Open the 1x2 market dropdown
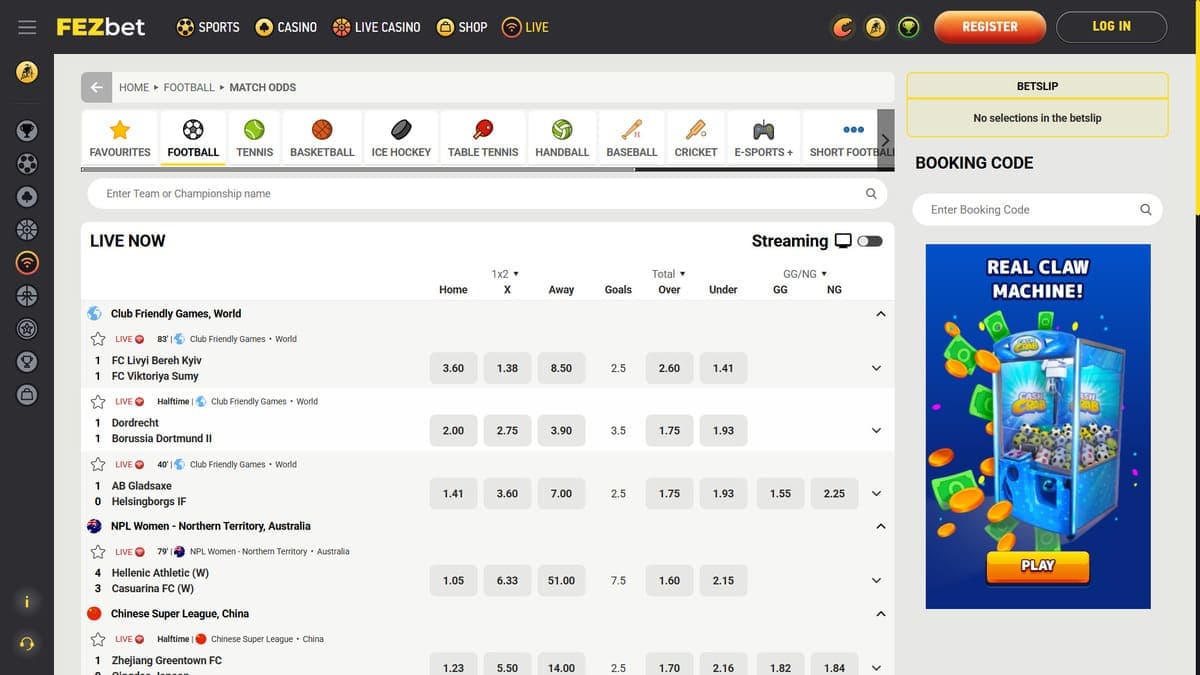Screen dimensions: 1200x675 point(505,274)
